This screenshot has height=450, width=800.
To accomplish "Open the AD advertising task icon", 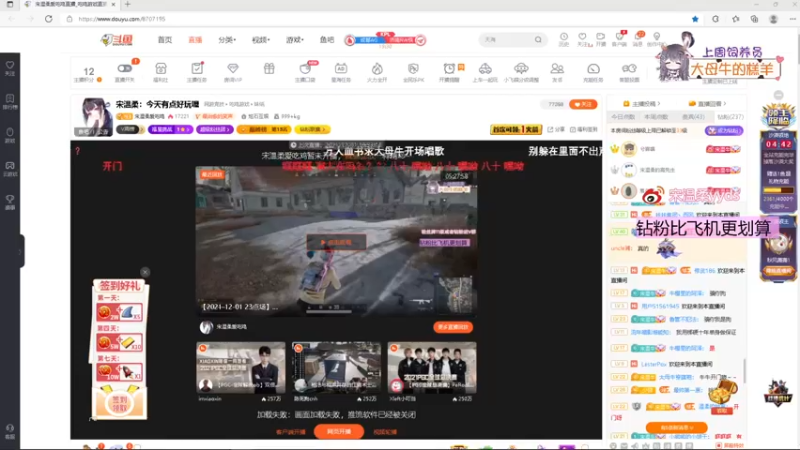I will [341, 71].
